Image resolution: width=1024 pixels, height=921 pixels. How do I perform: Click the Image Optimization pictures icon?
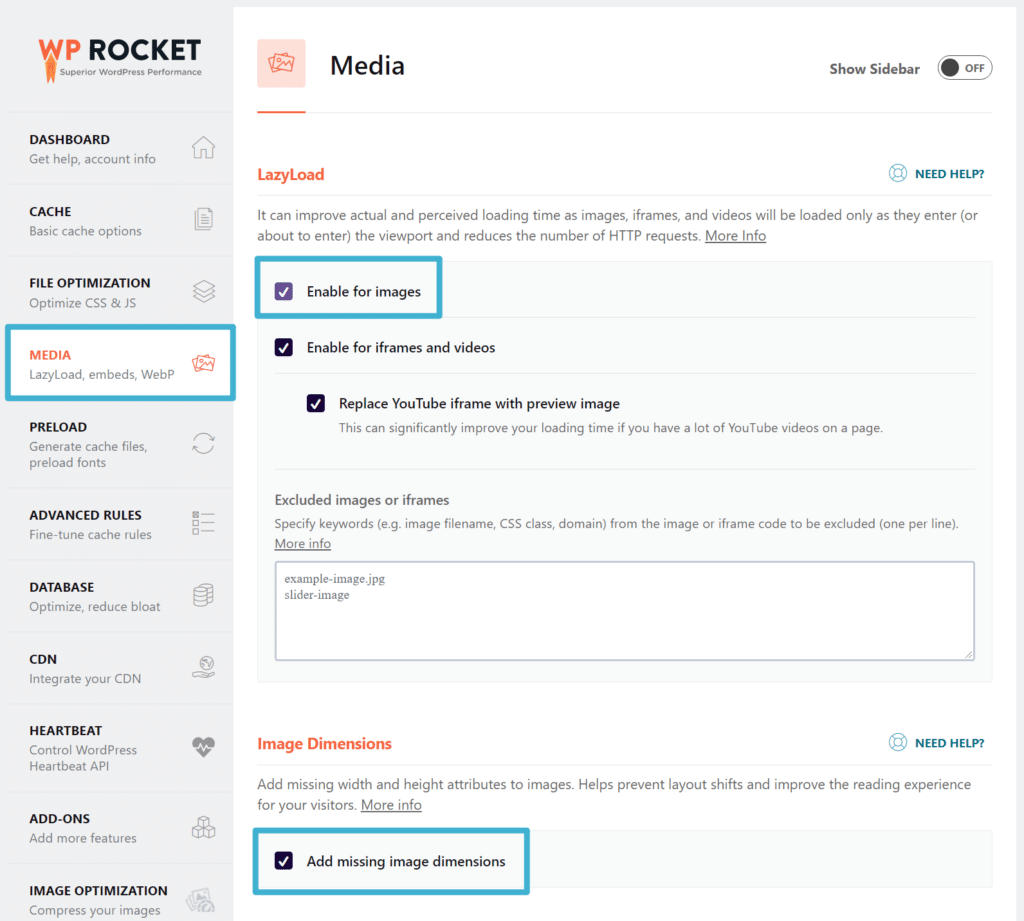(x=200, y=900)
